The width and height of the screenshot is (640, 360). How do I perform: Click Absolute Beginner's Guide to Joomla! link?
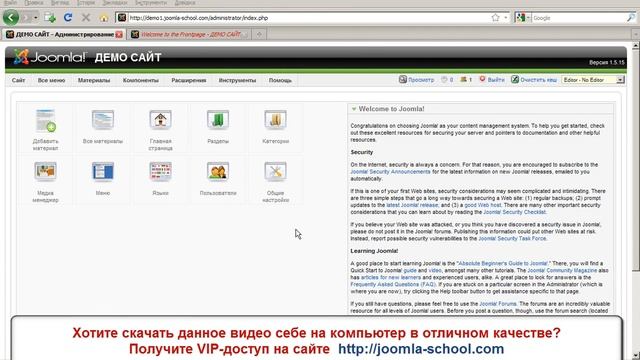503,264
